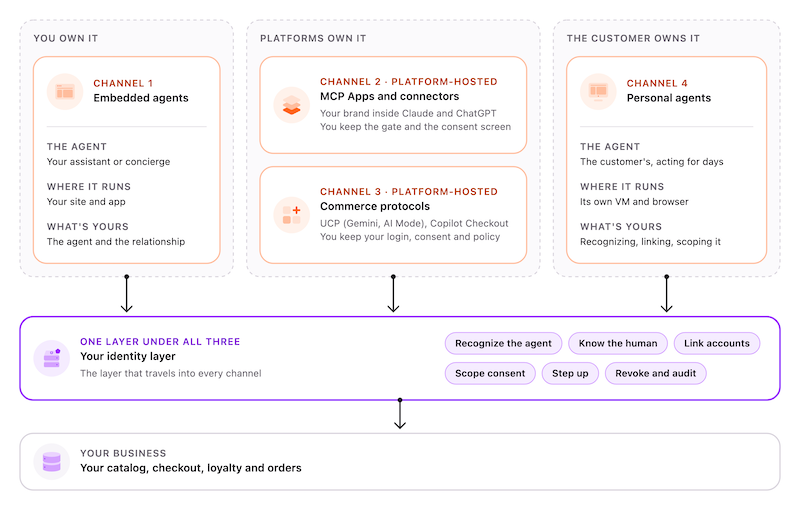Click the Embedded agents channel icon

coord(65,92)
